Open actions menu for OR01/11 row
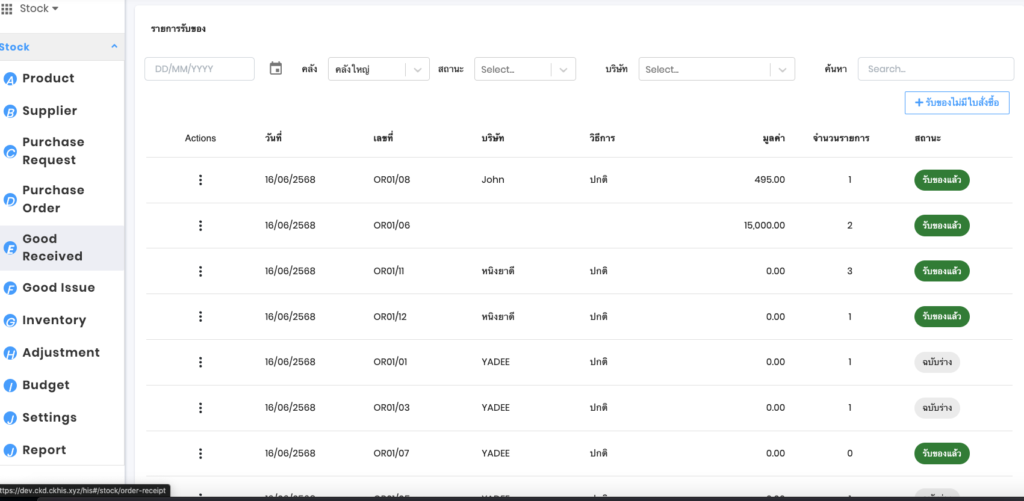The width and height of the screenshot is (1024, 501). 200,271
